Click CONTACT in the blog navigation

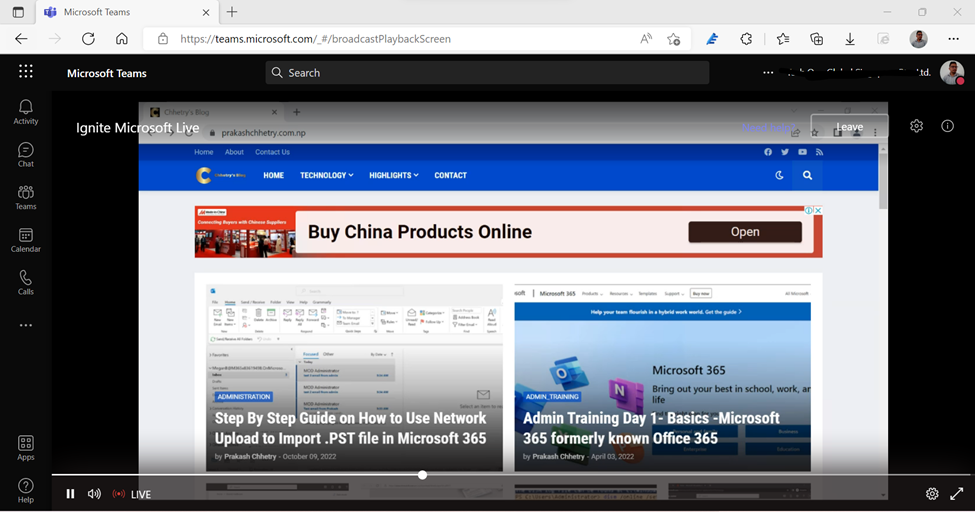point(450,175)
